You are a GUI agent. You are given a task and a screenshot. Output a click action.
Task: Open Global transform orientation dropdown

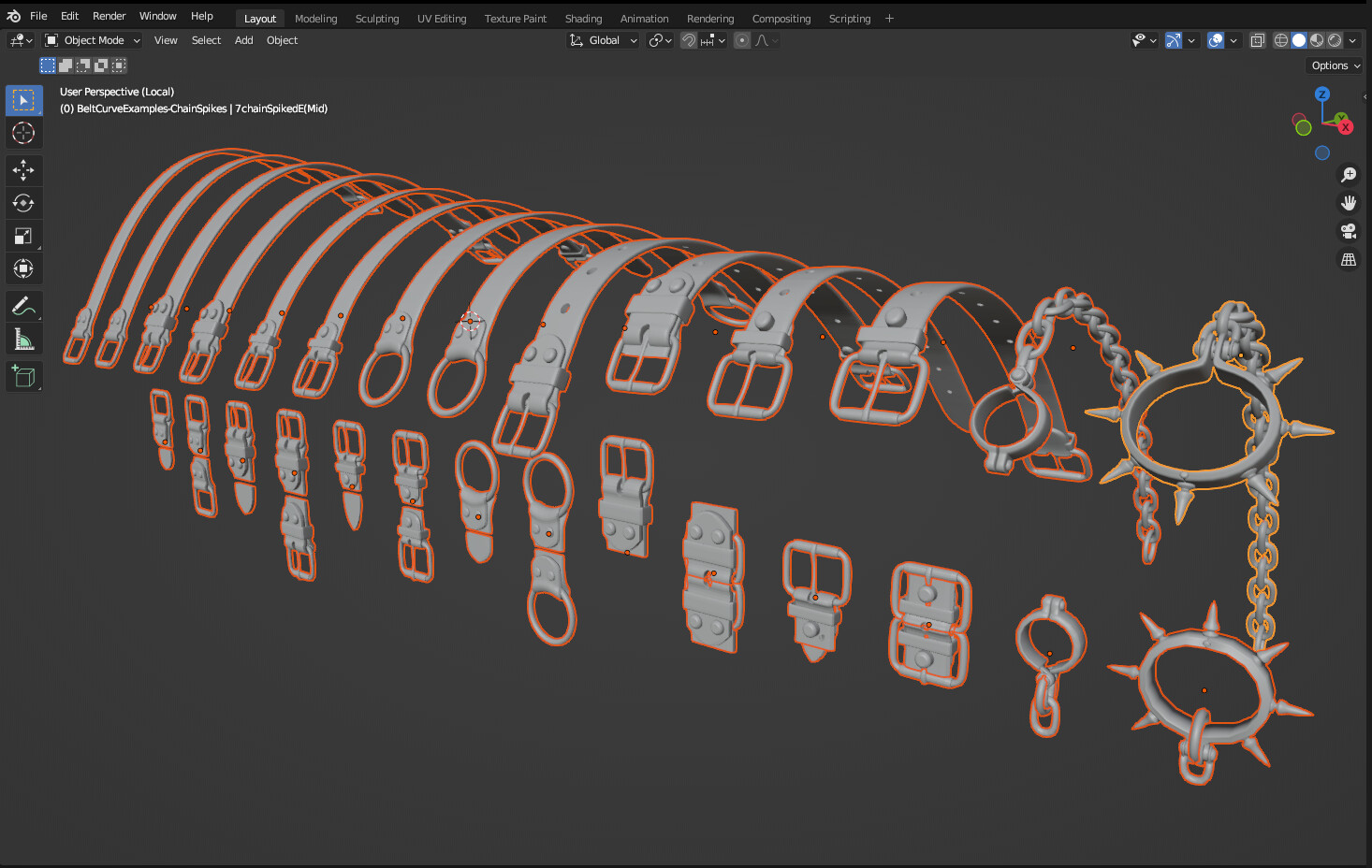coord(604,40)
